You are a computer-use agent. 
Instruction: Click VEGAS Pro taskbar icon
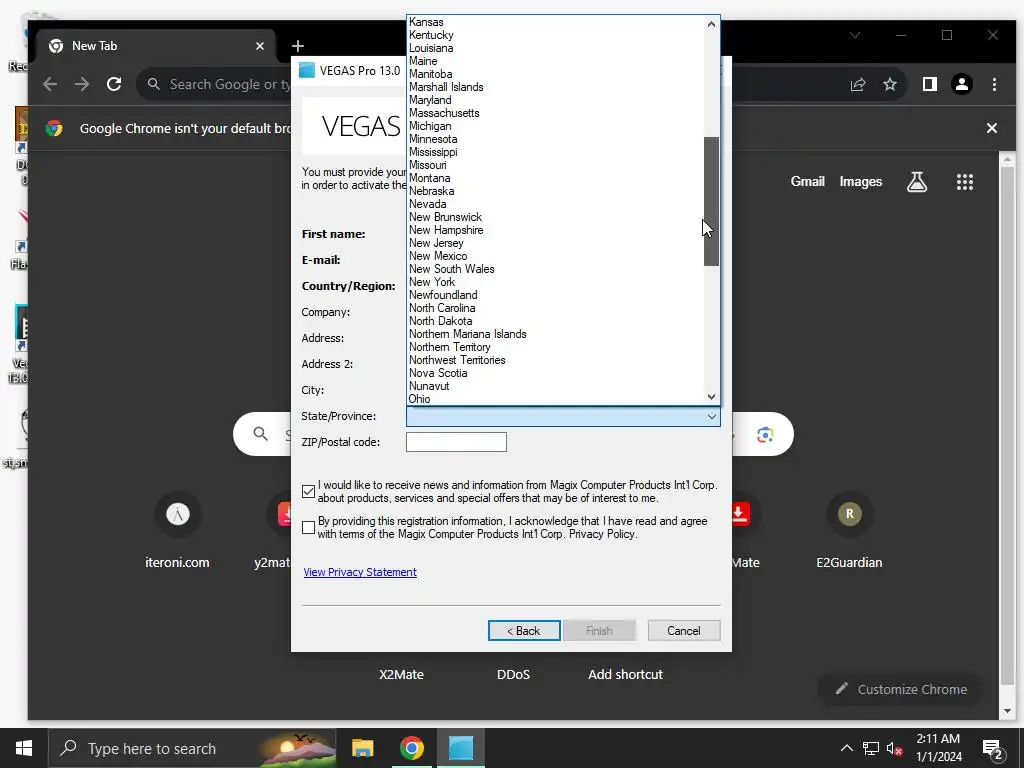tap(461, 748)
